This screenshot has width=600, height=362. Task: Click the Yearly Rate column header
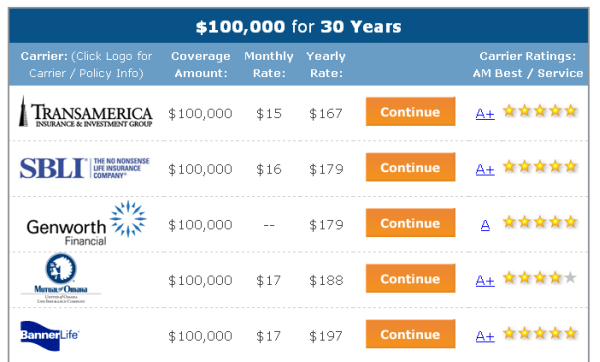pyautogui.click(x=326, y=64)
